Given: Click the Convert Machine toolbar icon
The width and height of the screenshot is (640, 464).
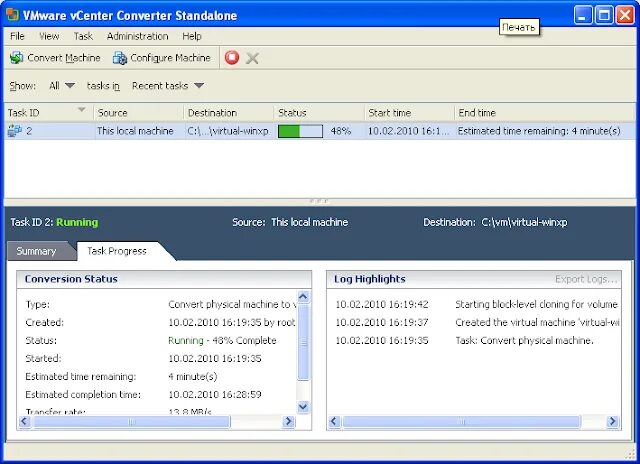Looking at the screenshot, I should click(x=17, y=58).
